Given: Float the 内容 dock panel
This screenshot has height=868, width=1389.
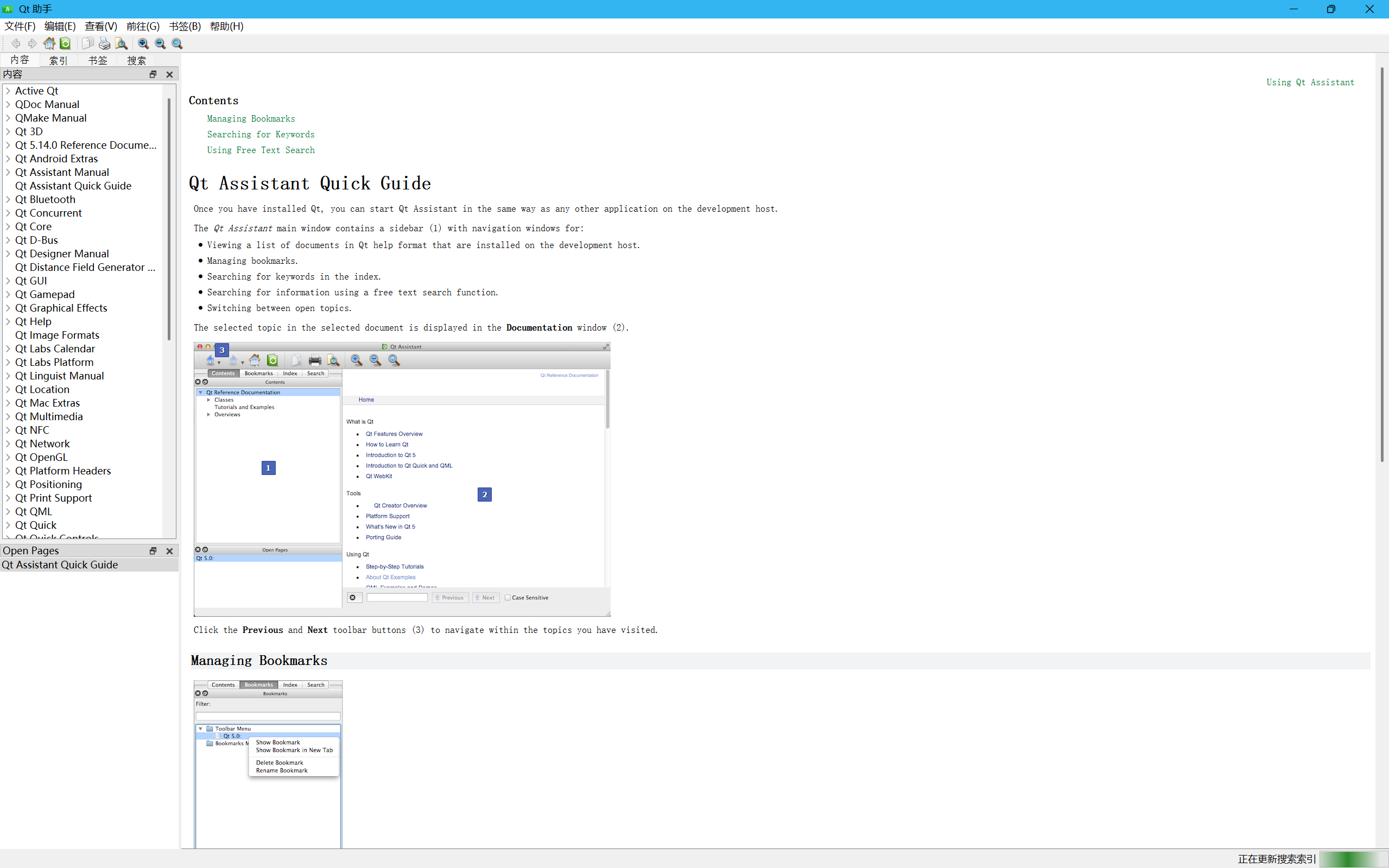Looking at the screenshot, I should click(153, 74).
